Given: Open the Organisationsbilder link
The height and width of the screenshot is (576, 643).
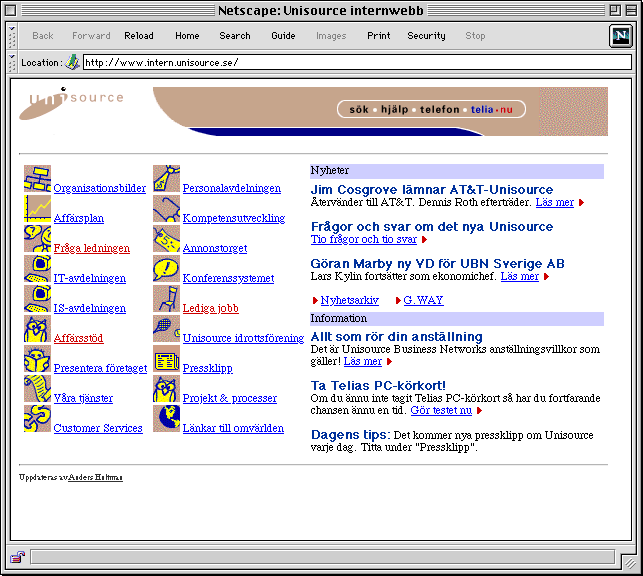Looking at the screenshot, I should coord(100,188).
